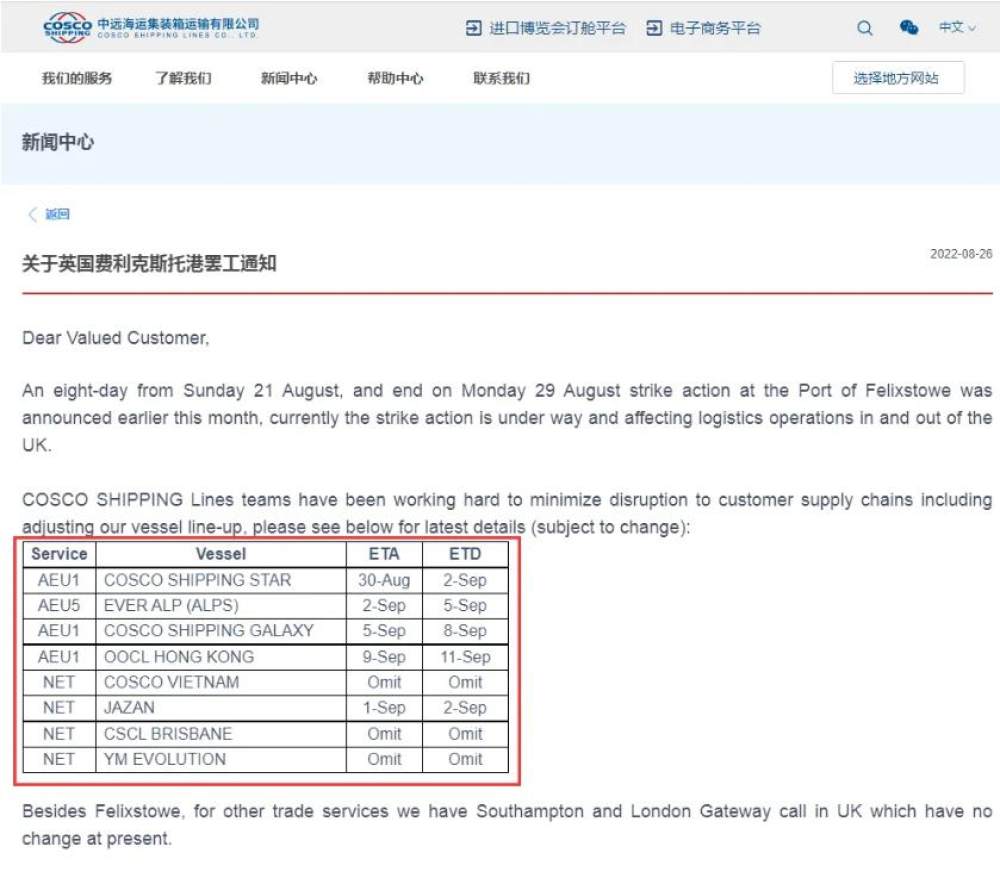Follow the 进口博览会订舱平台 link
The image size is (1000, 884).
tap(557, 28)
